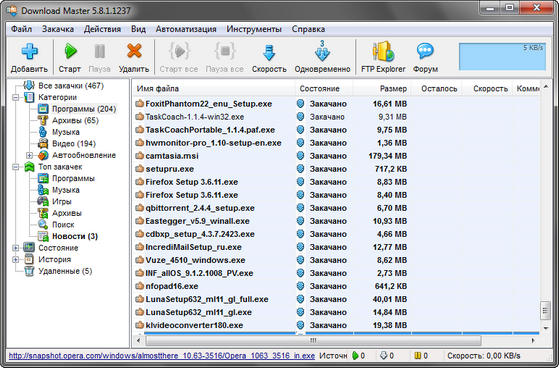The width and height of the screenshot is (559, 368).
Task: Open Одновременно simultaneous downloads icon
Action: point(322,51)
